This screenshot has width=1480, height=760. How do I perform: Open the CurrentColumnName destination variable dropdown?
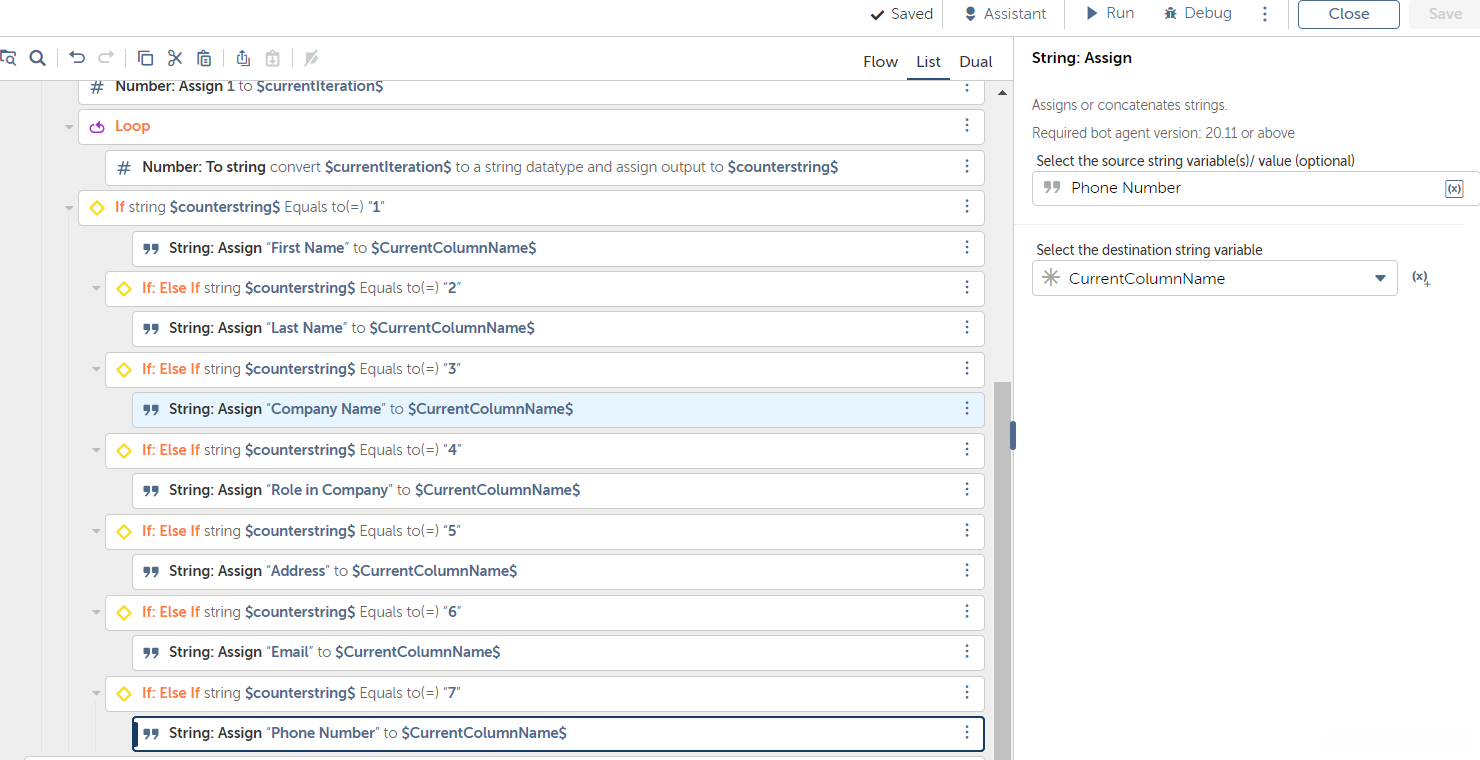pos(1380,278)
